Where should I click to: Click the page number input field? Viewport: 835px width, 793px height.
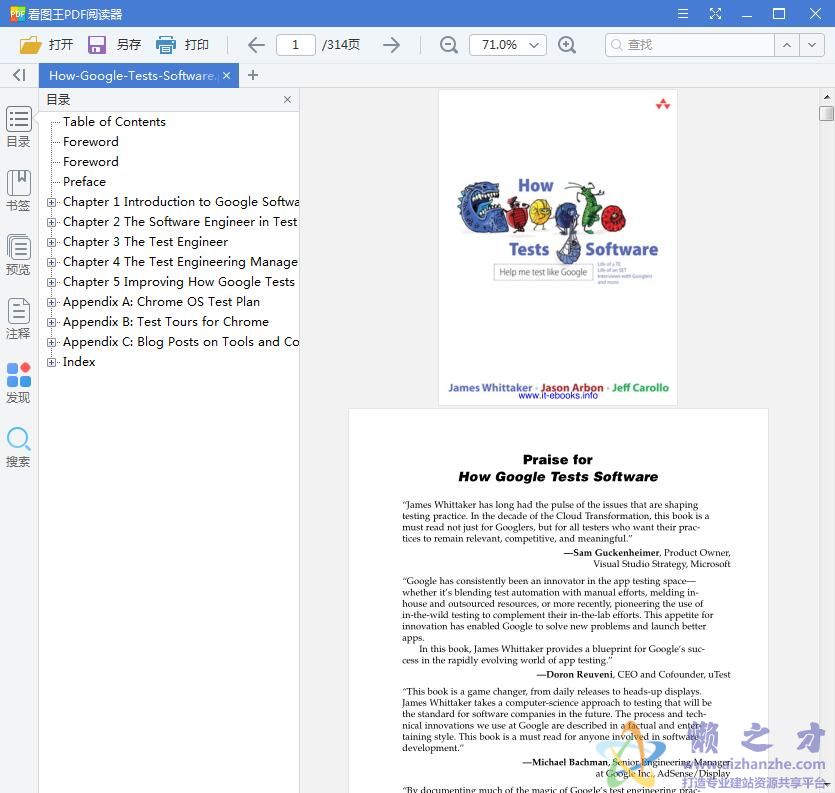[x=296, y=45]
